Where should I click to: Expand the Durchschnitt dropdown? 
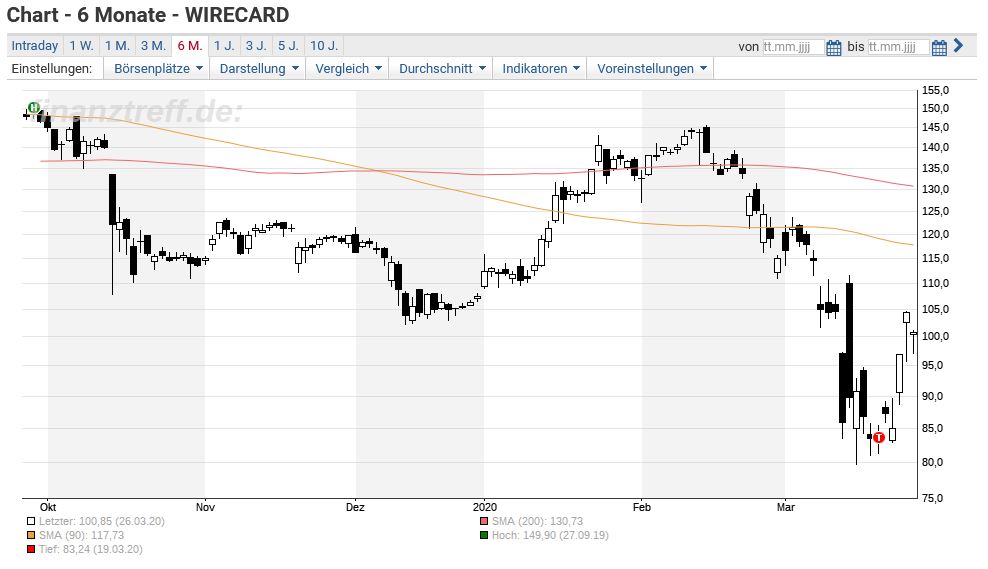pos(441,69)
